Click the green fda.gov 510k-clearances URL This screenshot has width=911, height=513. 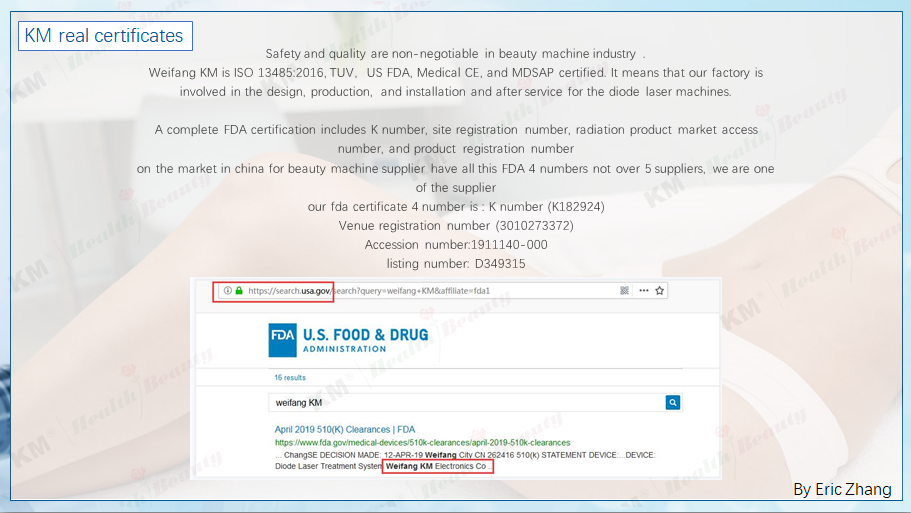(x=422, y=443)
